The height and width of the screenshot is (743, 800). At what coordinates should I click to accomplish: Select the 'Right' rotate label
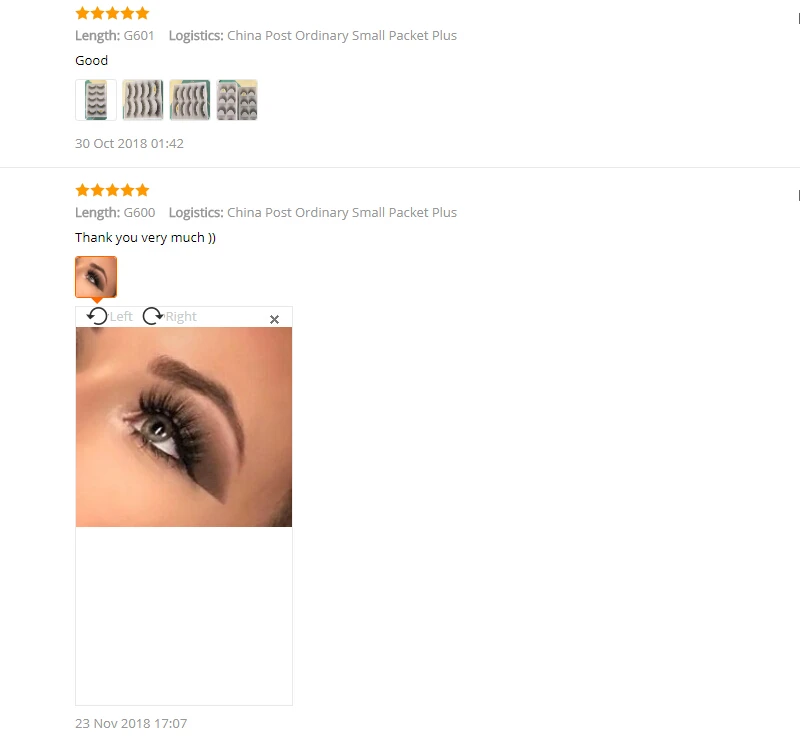click(x=181, y=317)
